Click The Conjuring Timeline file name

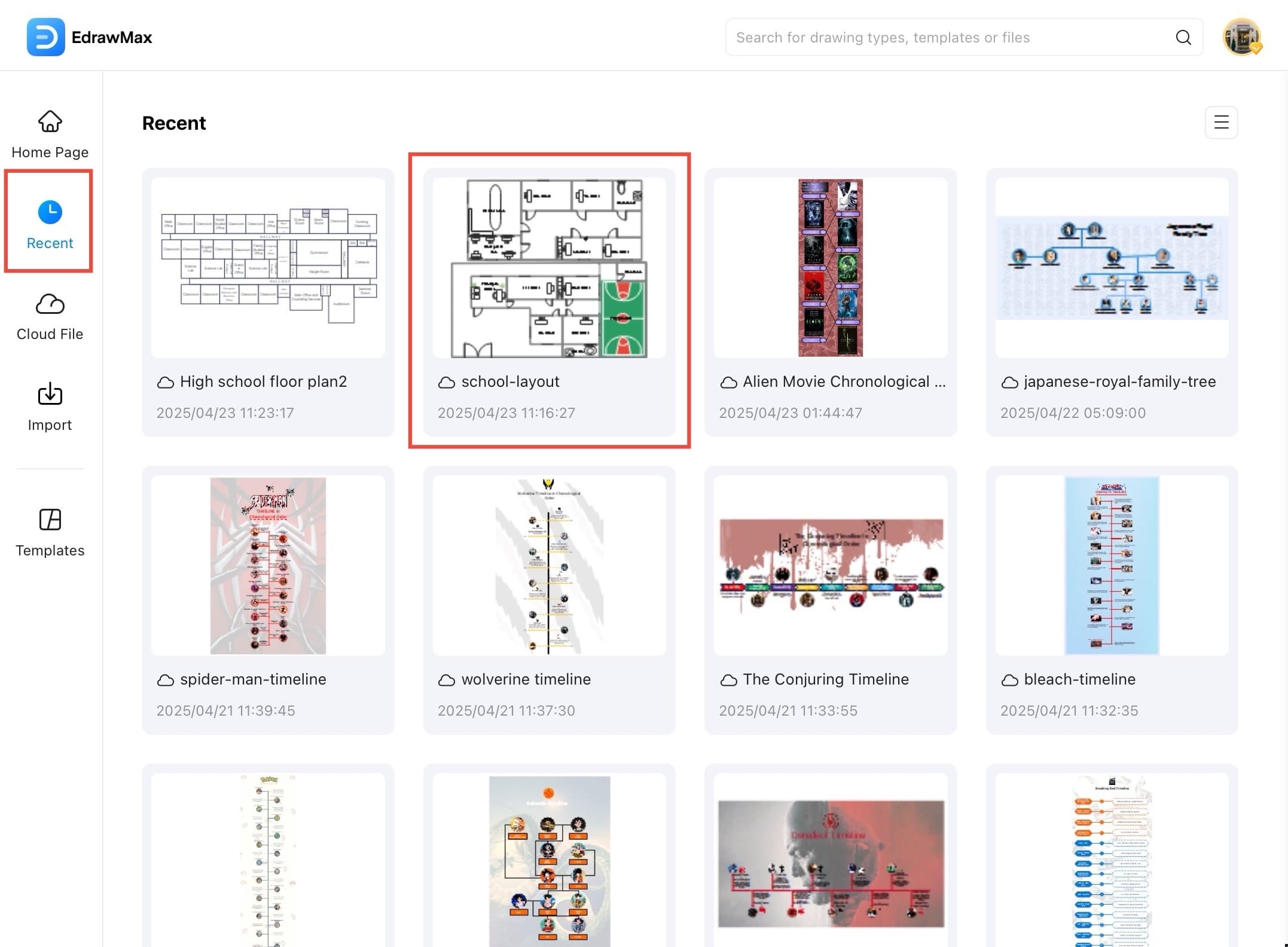[825, 679]
